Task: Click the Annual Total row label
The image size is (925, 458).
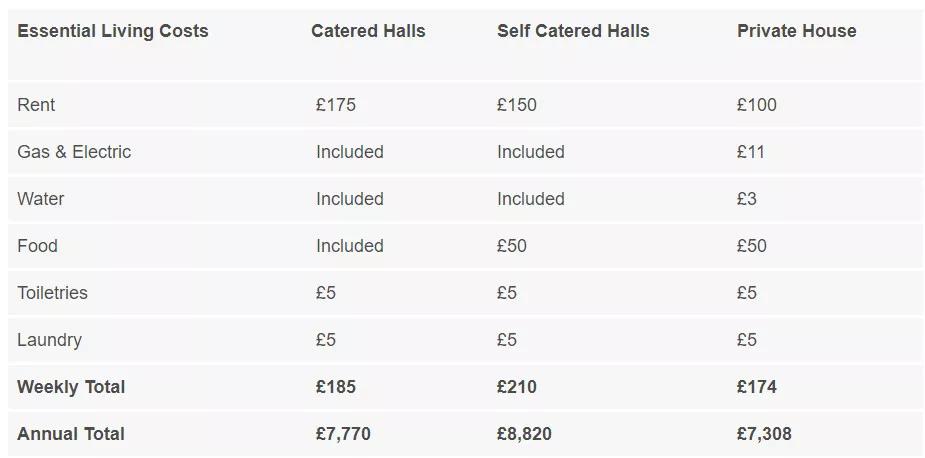Action: tap(71, 434)
